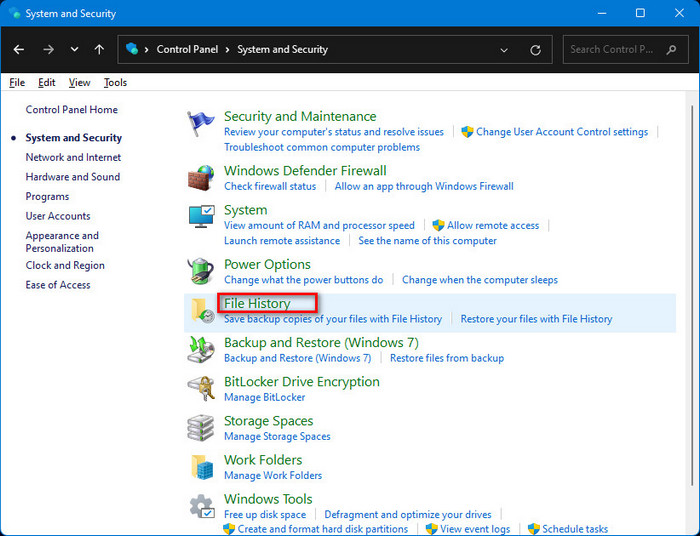Click Manage Storage Spaces link
The image size is (700, 536).
coord(277,436)
